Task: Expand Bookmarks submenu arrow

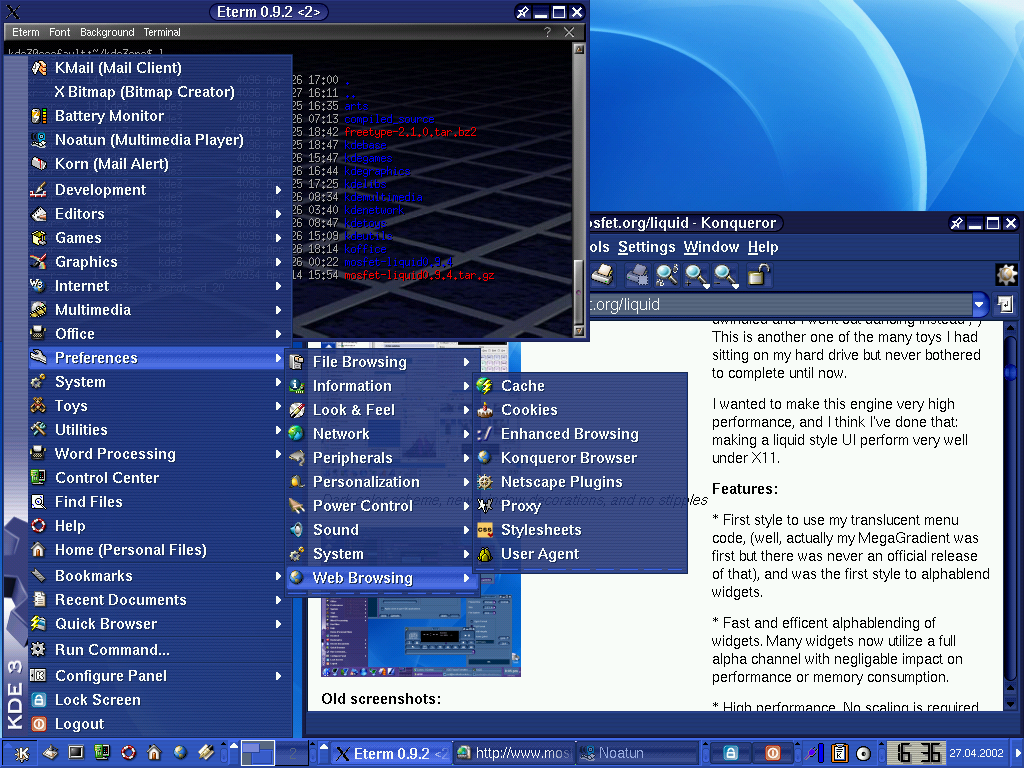Action: (279, 576)
